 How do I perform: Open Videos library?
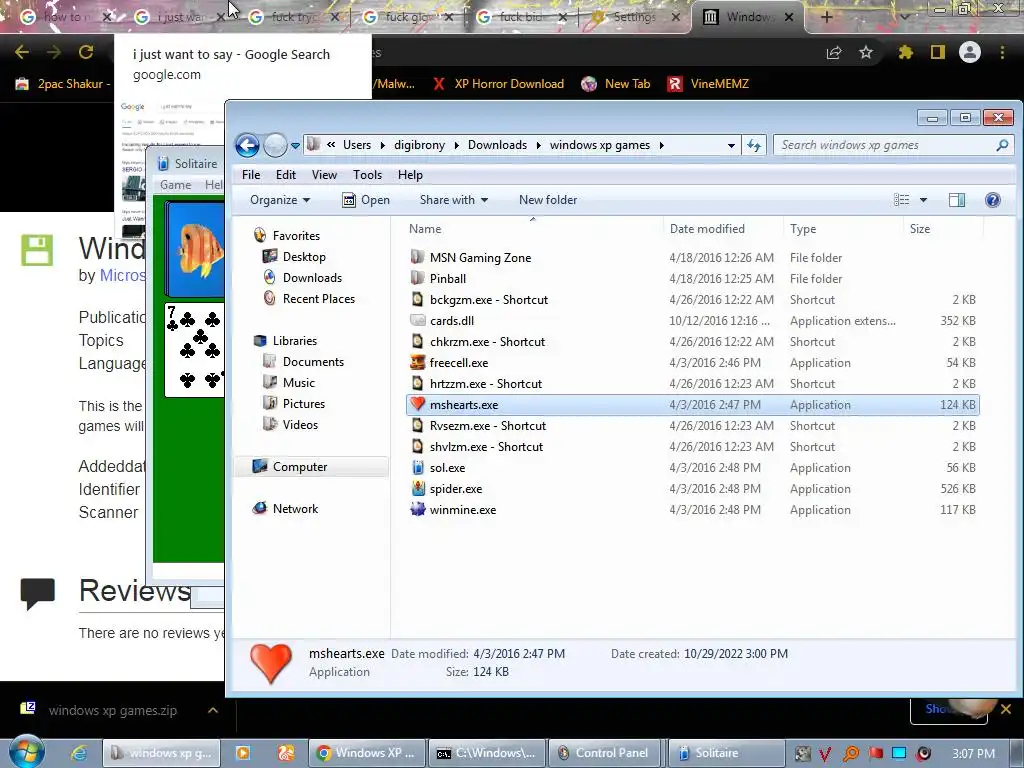click(300, 424)
